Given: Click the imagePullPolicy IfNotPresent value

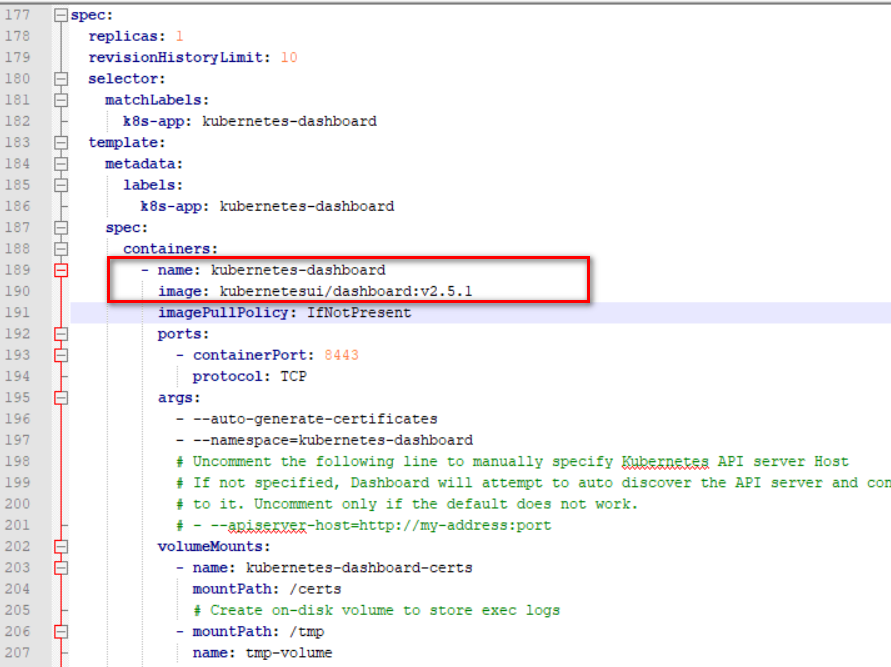Looking at the screenshot, I should point(359,312).
